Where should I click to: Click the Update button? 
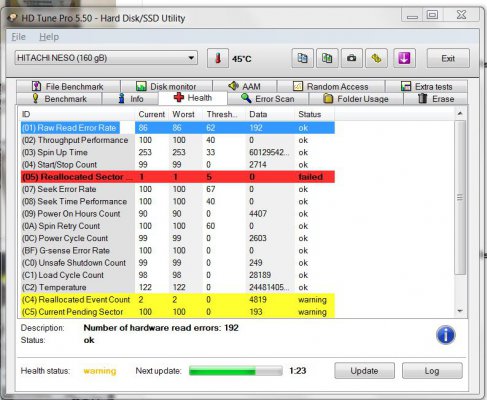[364, 371]
